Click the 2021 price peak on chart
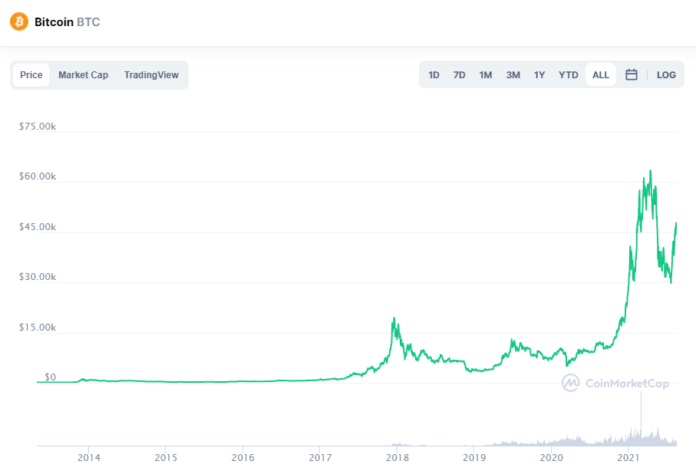 [651, 171]
